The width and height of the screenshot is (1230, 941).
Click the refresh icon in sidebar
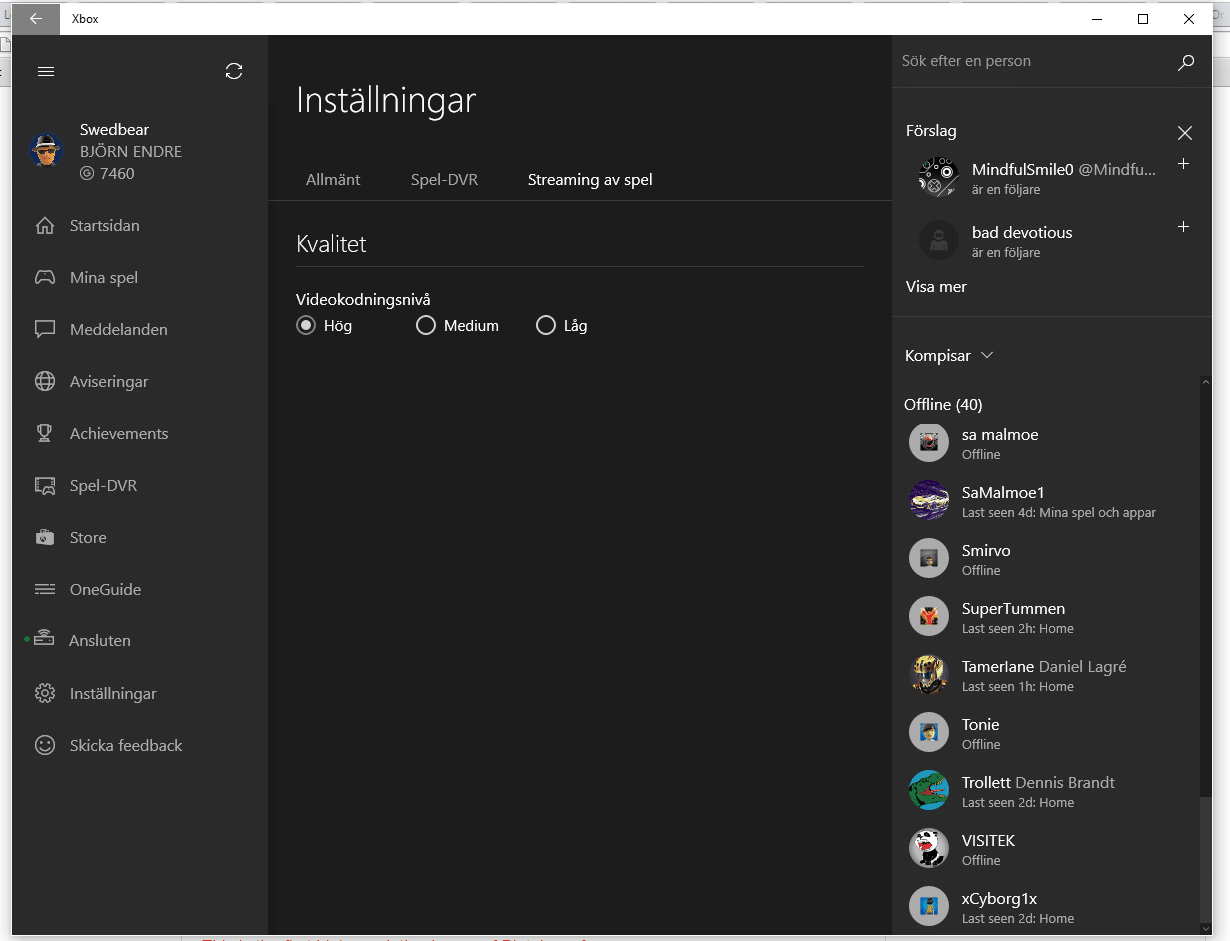[x=234, y=71]
